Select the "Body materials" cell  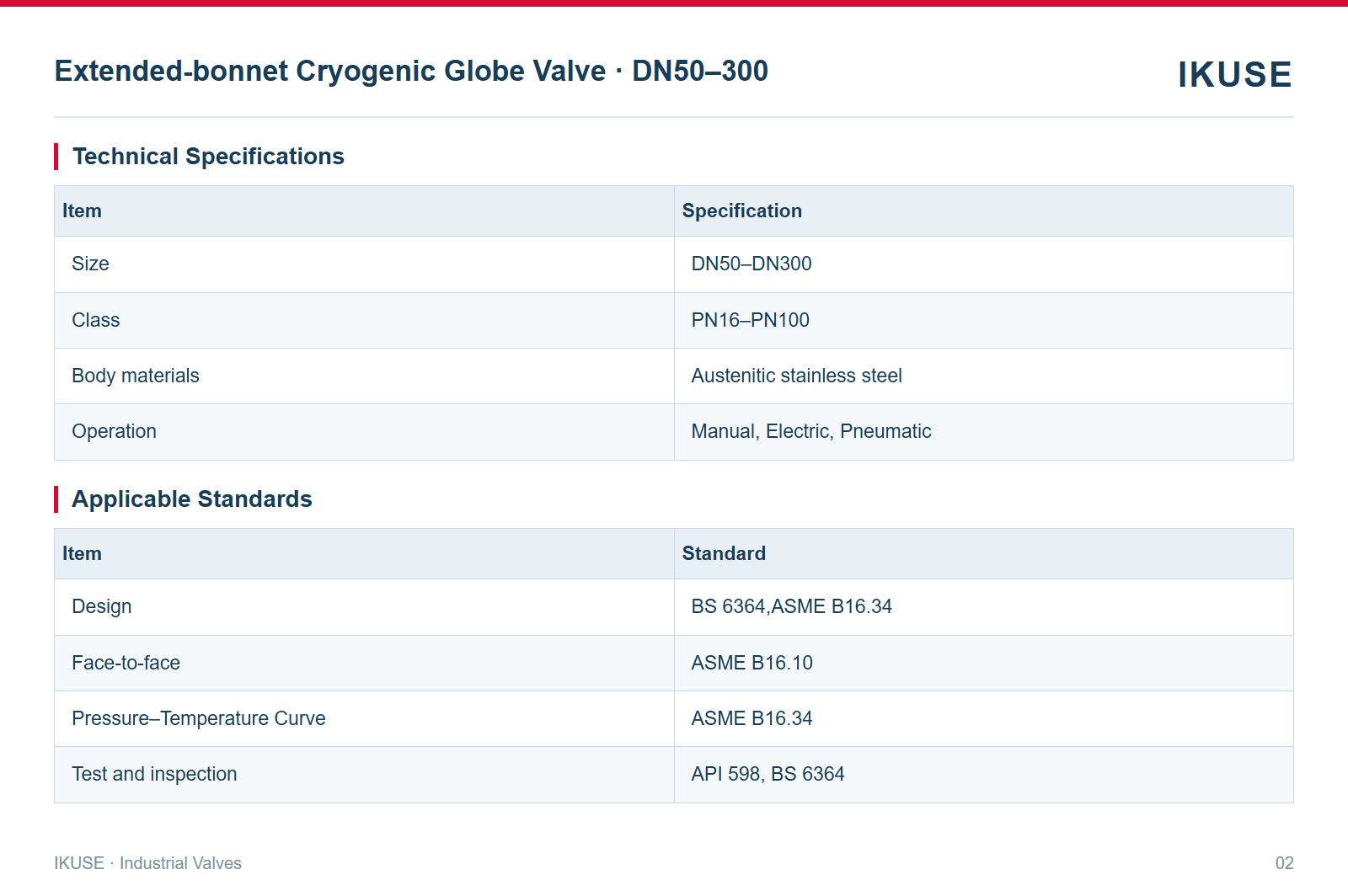(364, 376)
